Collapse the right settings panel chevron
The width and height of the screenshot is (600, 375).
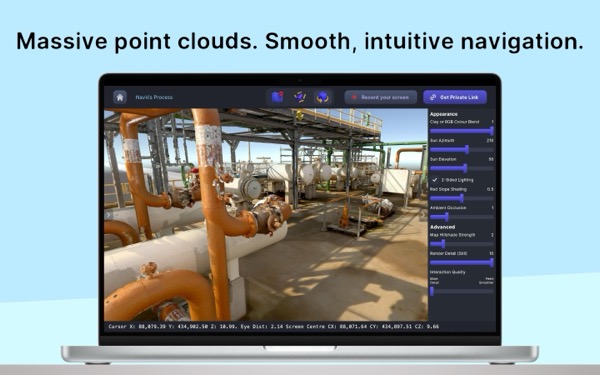(x=423, y=215)
